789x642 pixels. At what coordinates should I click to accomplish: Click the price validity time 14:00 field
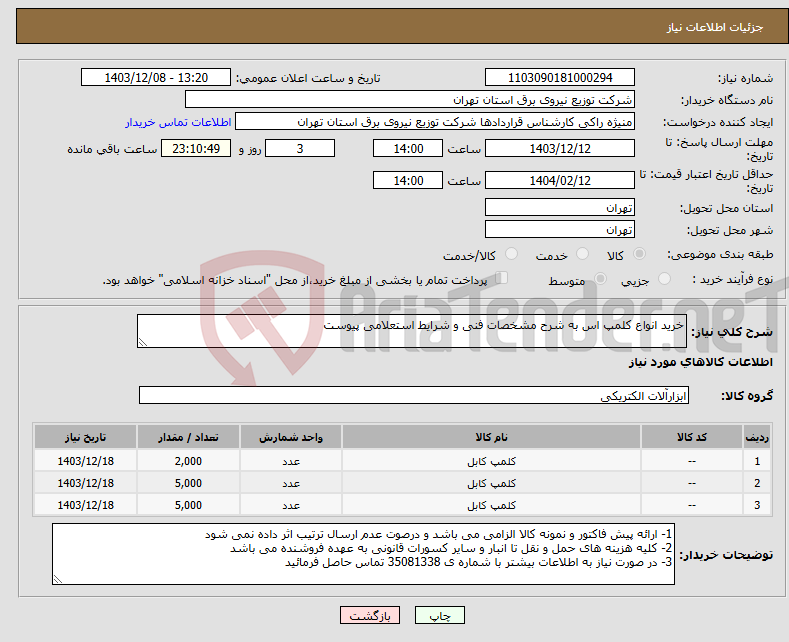pyautogui.click(x=408, y=180)
